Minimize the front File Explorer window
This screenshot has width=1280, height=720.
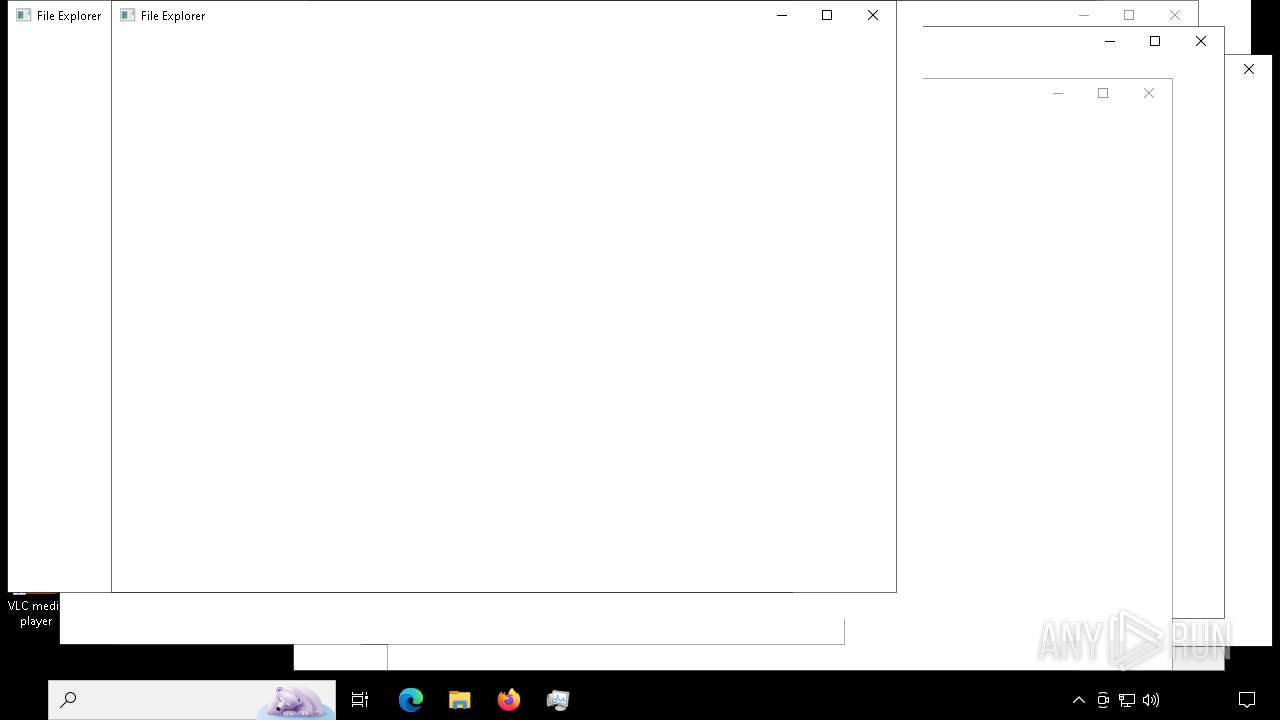click(782, 15)
